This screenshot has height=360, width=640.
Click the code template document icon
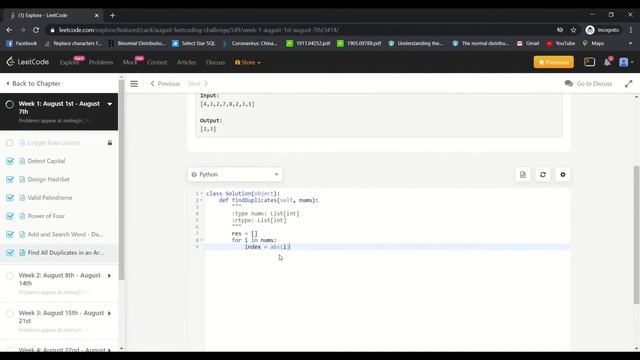[523, 175]
